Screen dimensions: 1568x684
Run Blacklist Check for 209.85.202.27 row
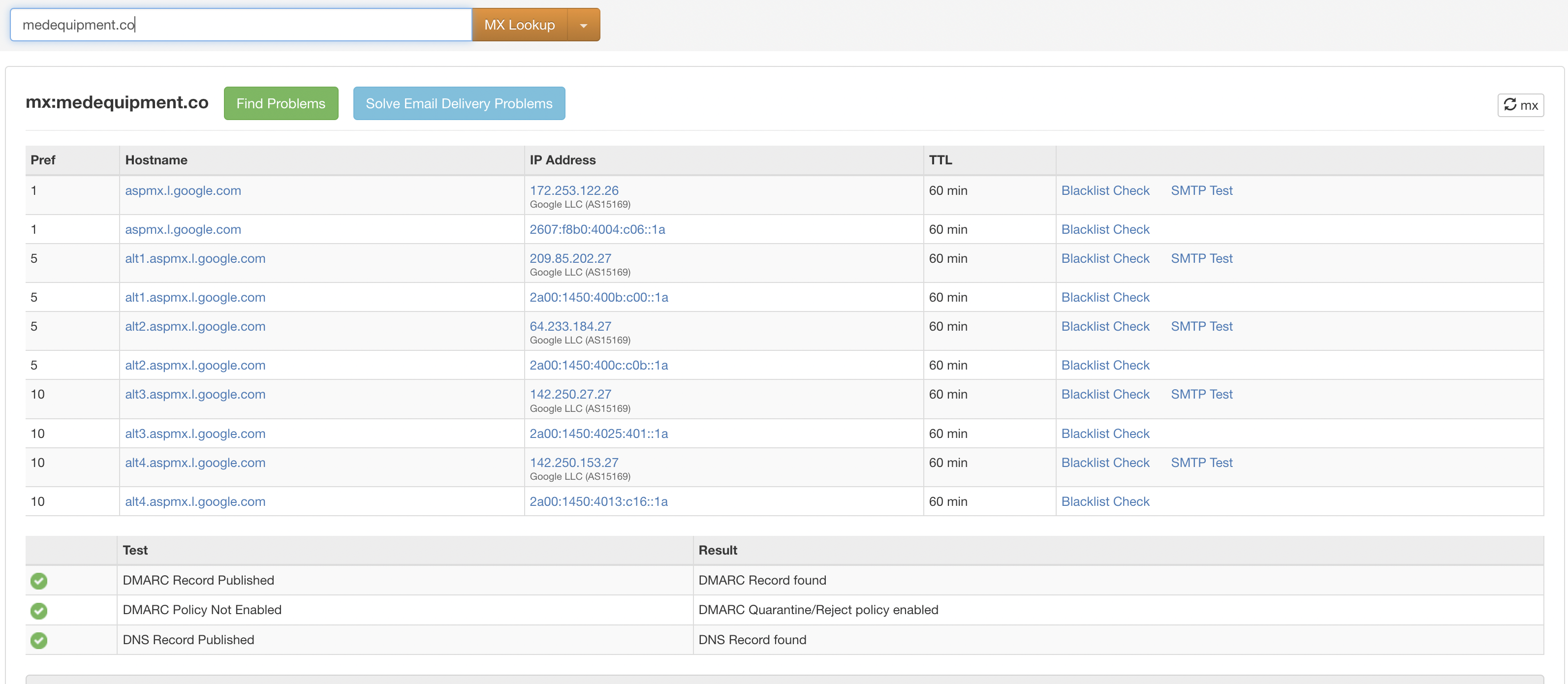[1105, 259]
